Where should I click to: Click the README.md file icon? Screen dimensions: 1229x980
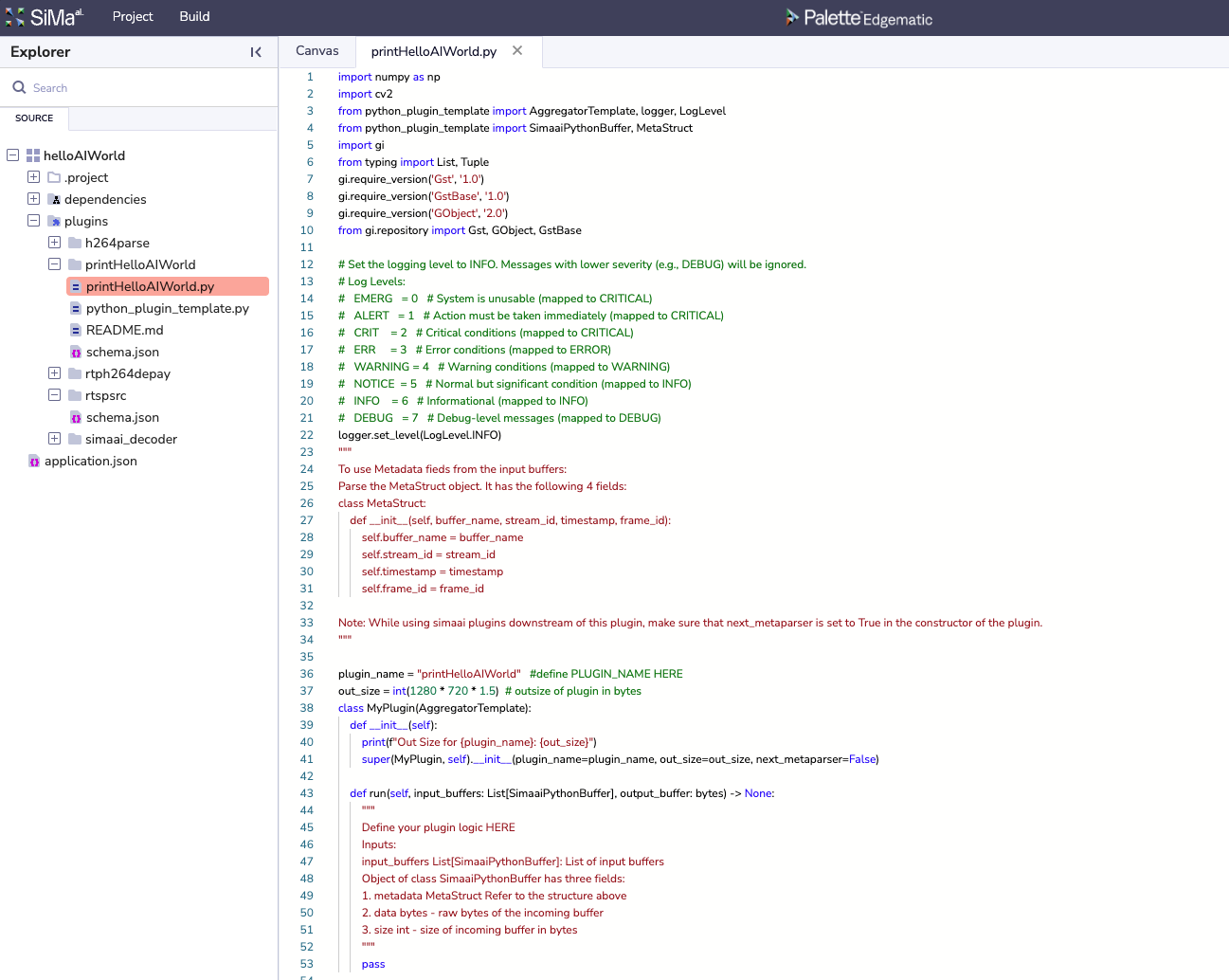coord(76,330)
